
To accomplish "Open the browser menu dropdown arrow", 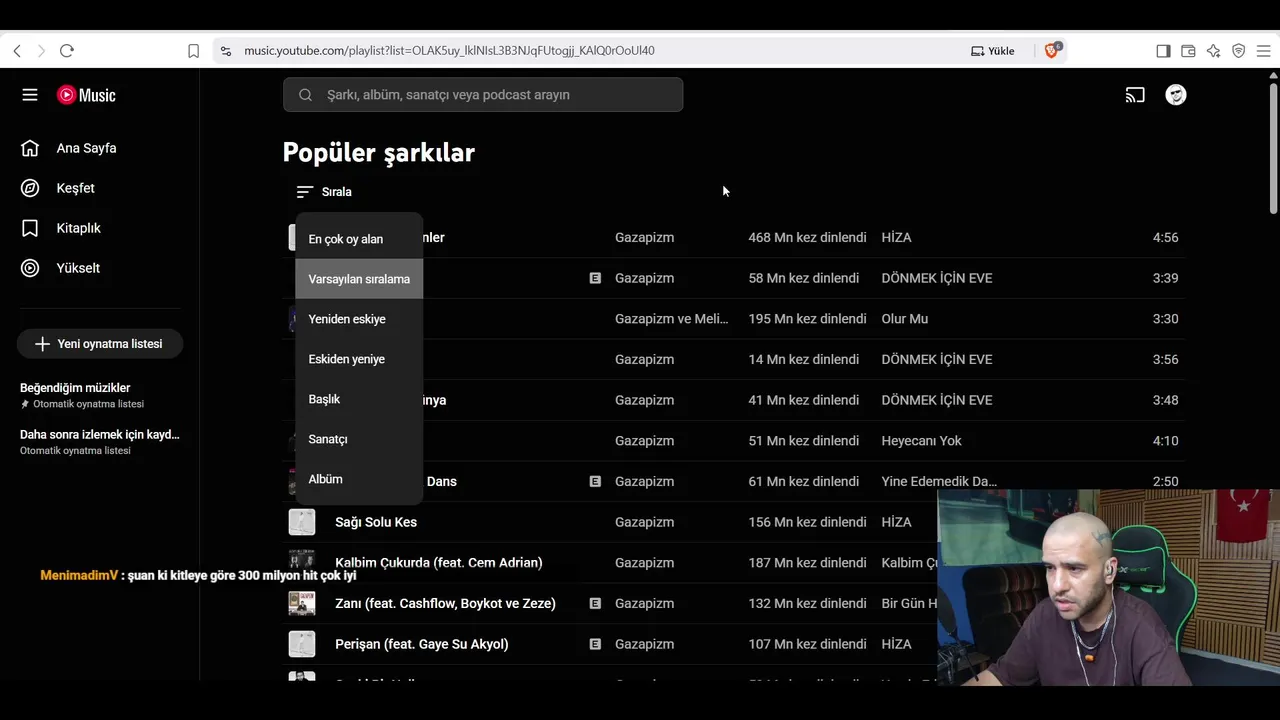I will (x=1265, y=51).
